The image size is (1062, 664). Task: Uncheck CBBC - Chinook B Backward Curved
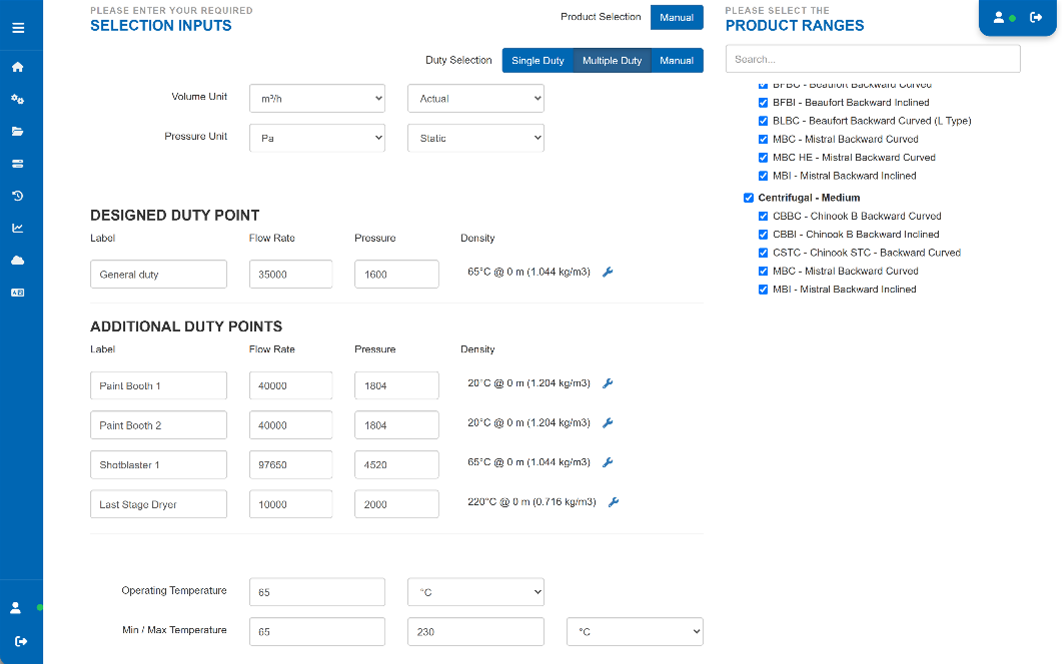click(x=763, y=216)
